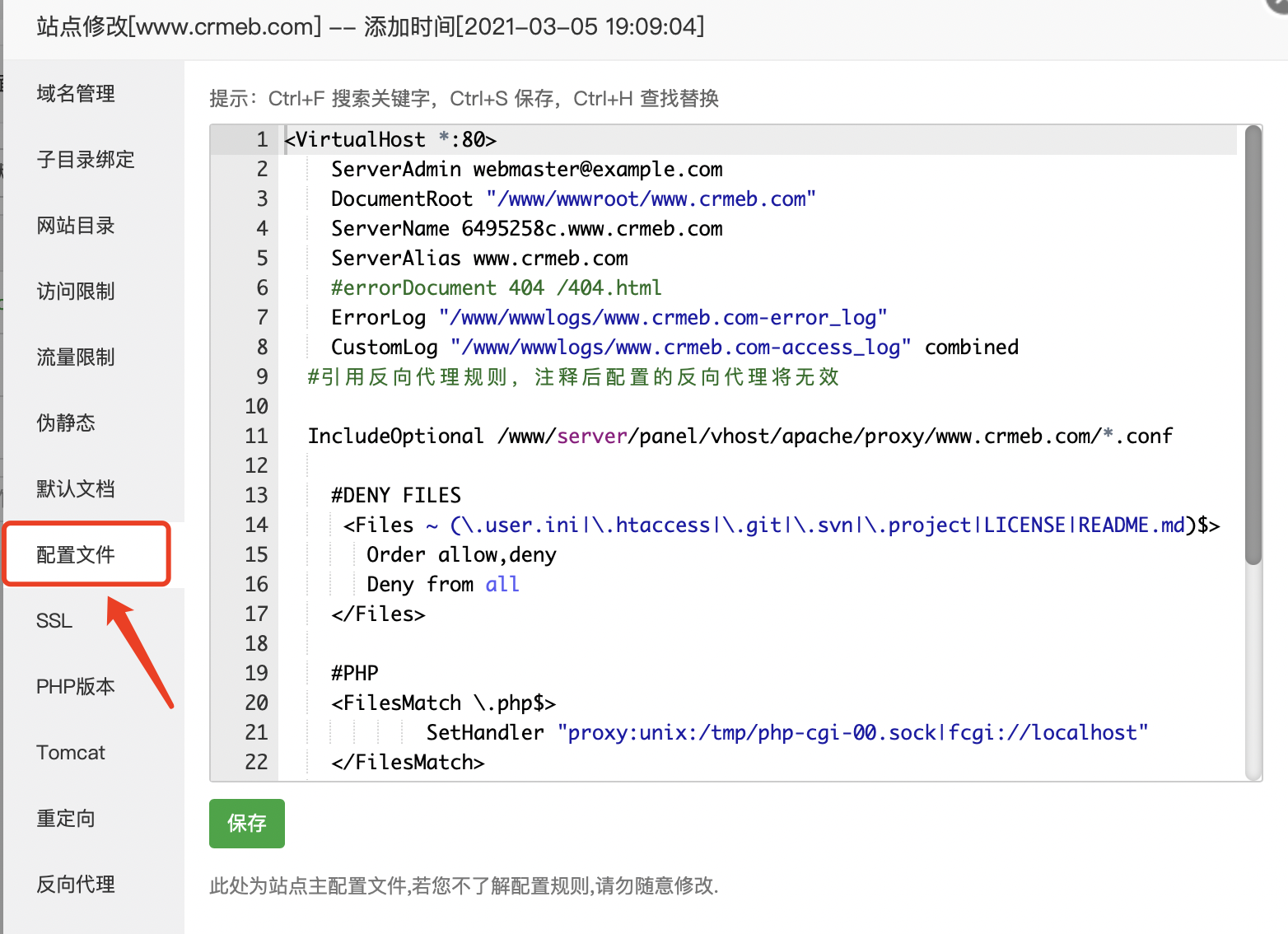The image size is (1288, 934).
Task: Select 默认文档 in sidebar
Action: tap(76, 489)
